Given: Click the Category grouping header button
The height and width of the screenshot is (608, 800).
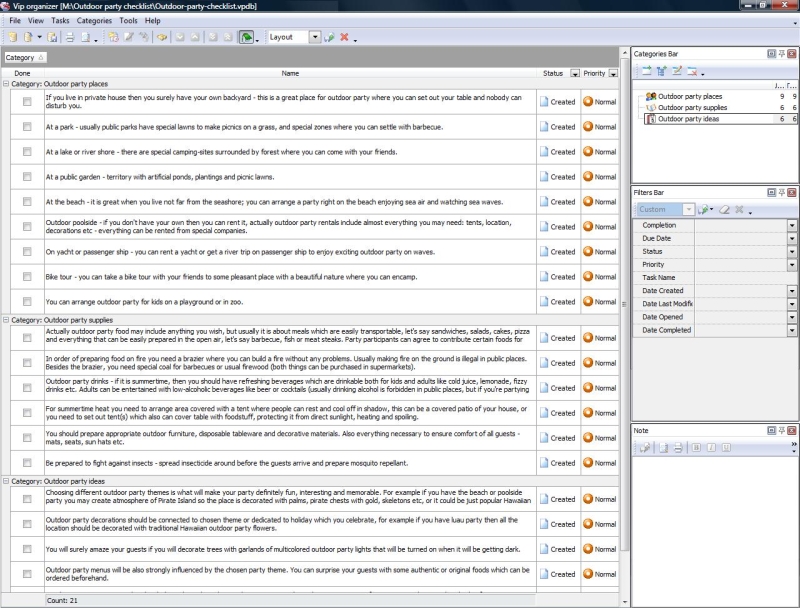Looking at the screenshot, I should 23,58.
